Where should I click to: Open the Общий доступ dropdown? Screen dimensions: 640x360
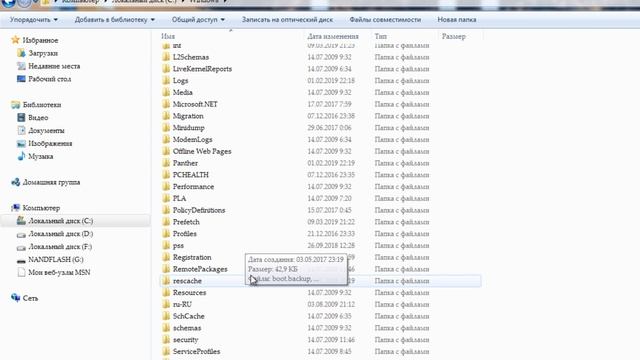pyautogui.click(x=198, y=20)
